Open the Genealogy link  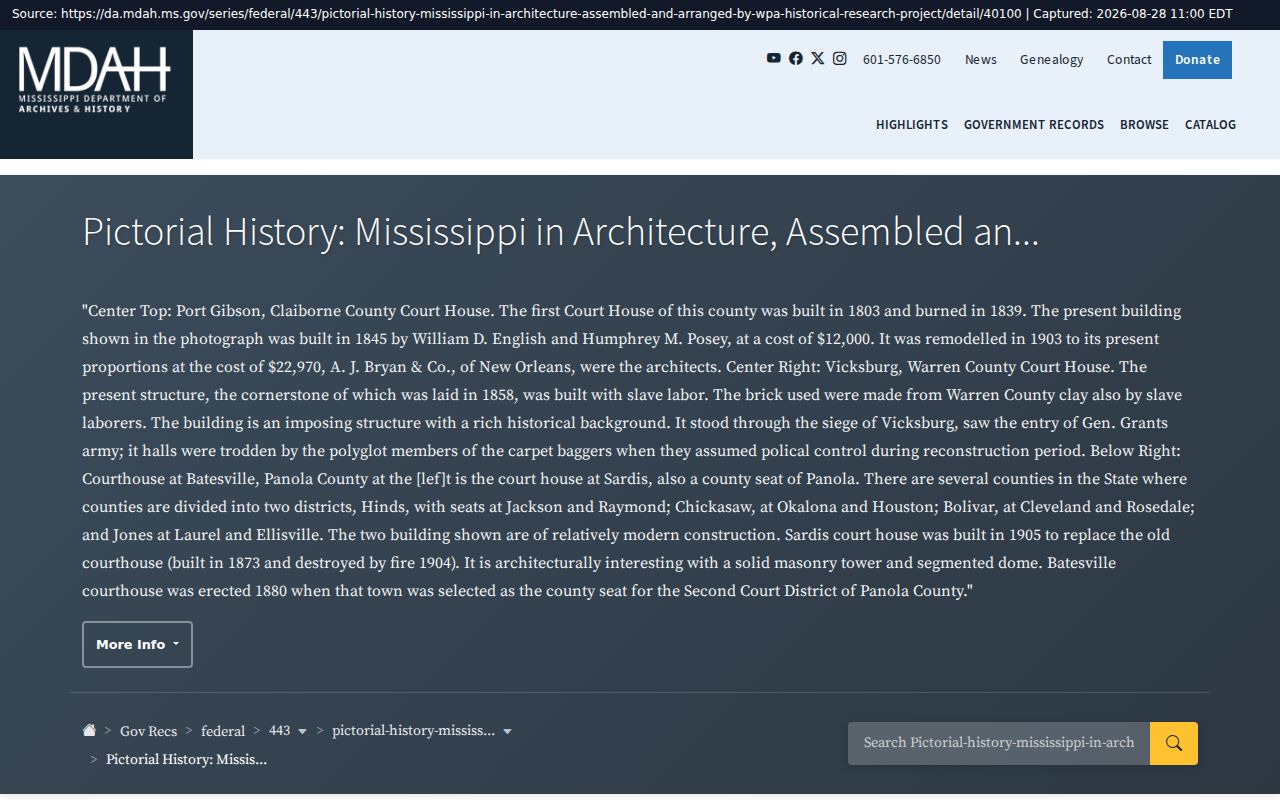pyautogui.click(x=1052, y=59)
